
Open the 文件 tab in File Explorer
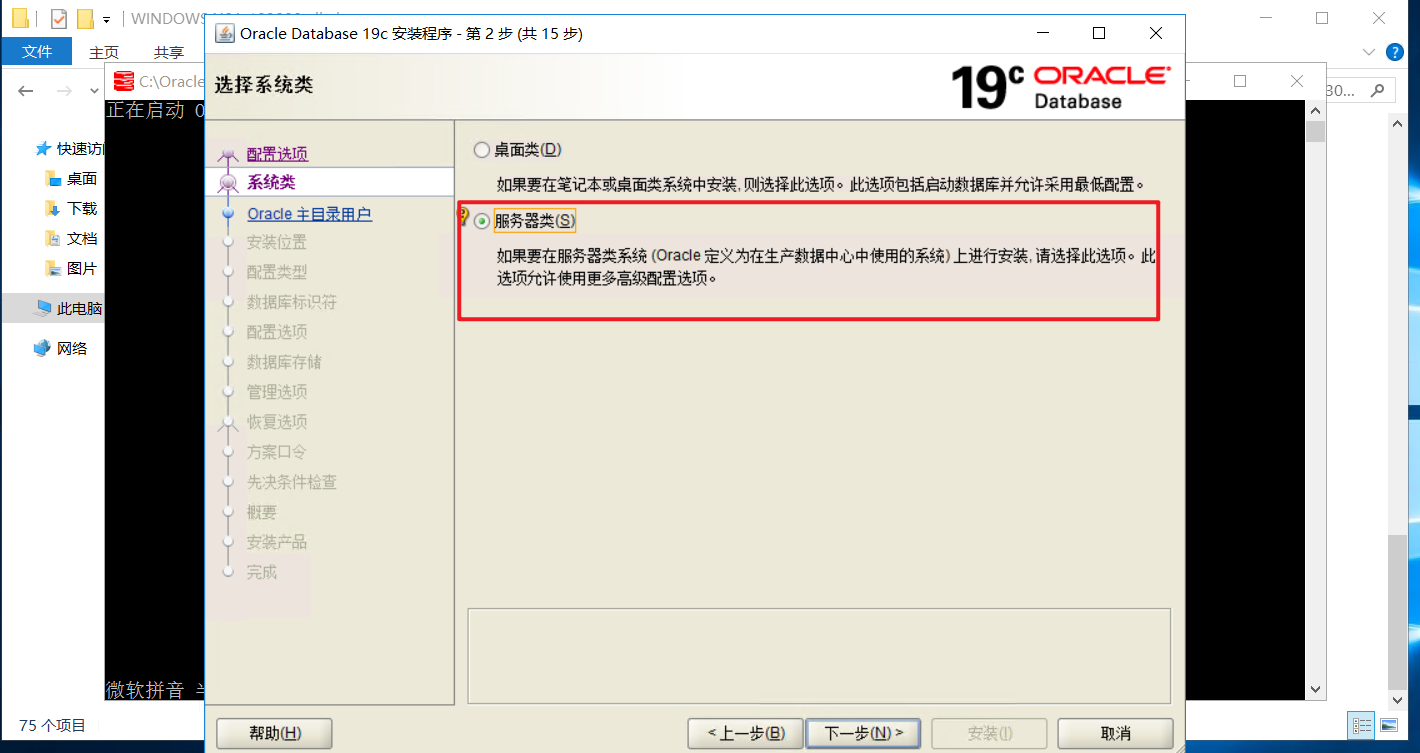click(36, 52)
